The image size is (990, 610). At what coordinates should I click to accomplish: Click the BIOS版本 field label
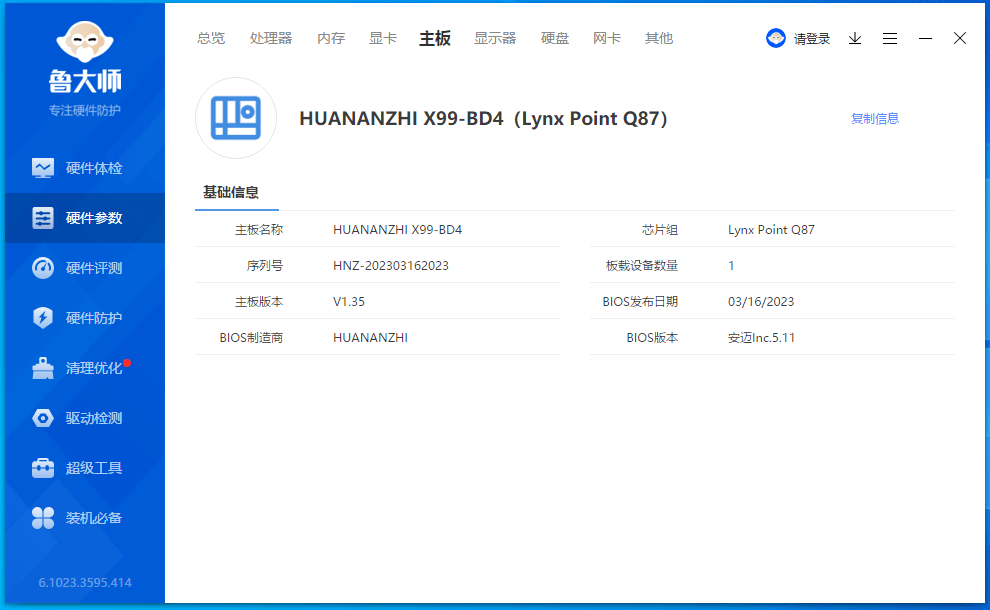pyautogui.click(x=652, y=338)
